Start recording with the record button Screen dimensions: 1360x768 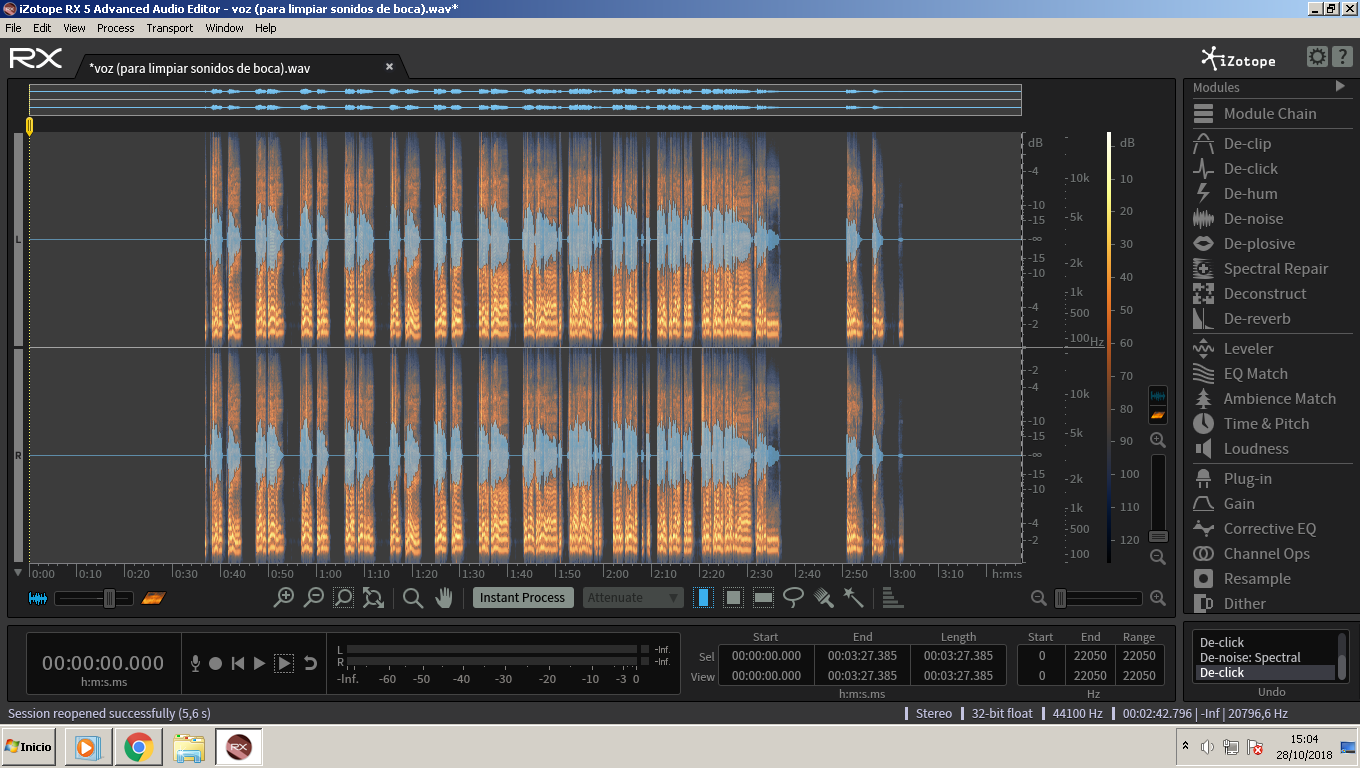(x=215, y=663)
